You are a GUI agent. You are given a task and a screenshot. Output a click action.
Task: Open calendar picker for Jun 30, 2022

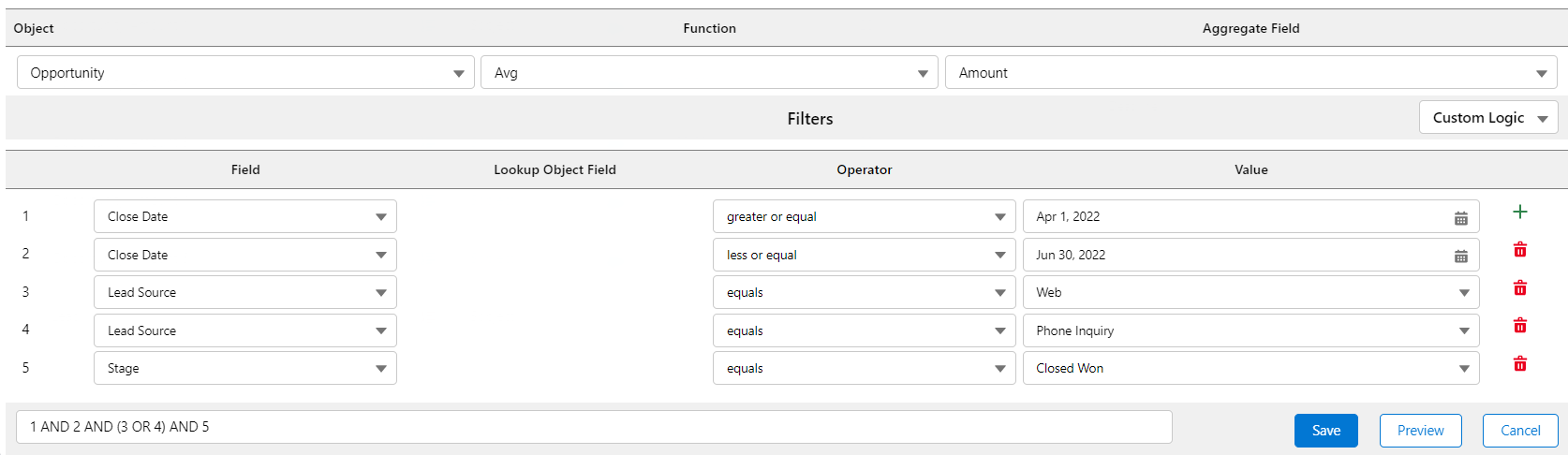tap(1460, 256)
